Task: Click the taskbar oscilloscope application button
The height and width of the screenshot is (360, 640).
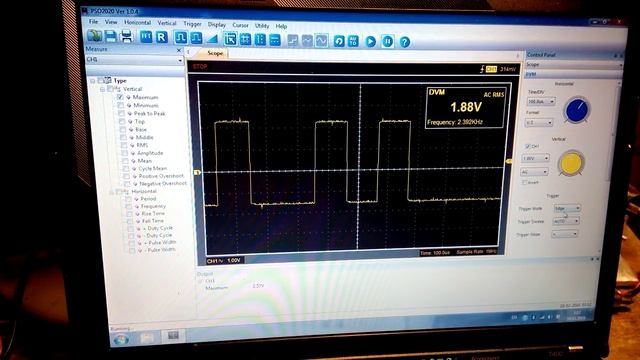Action: click(173, 336)
